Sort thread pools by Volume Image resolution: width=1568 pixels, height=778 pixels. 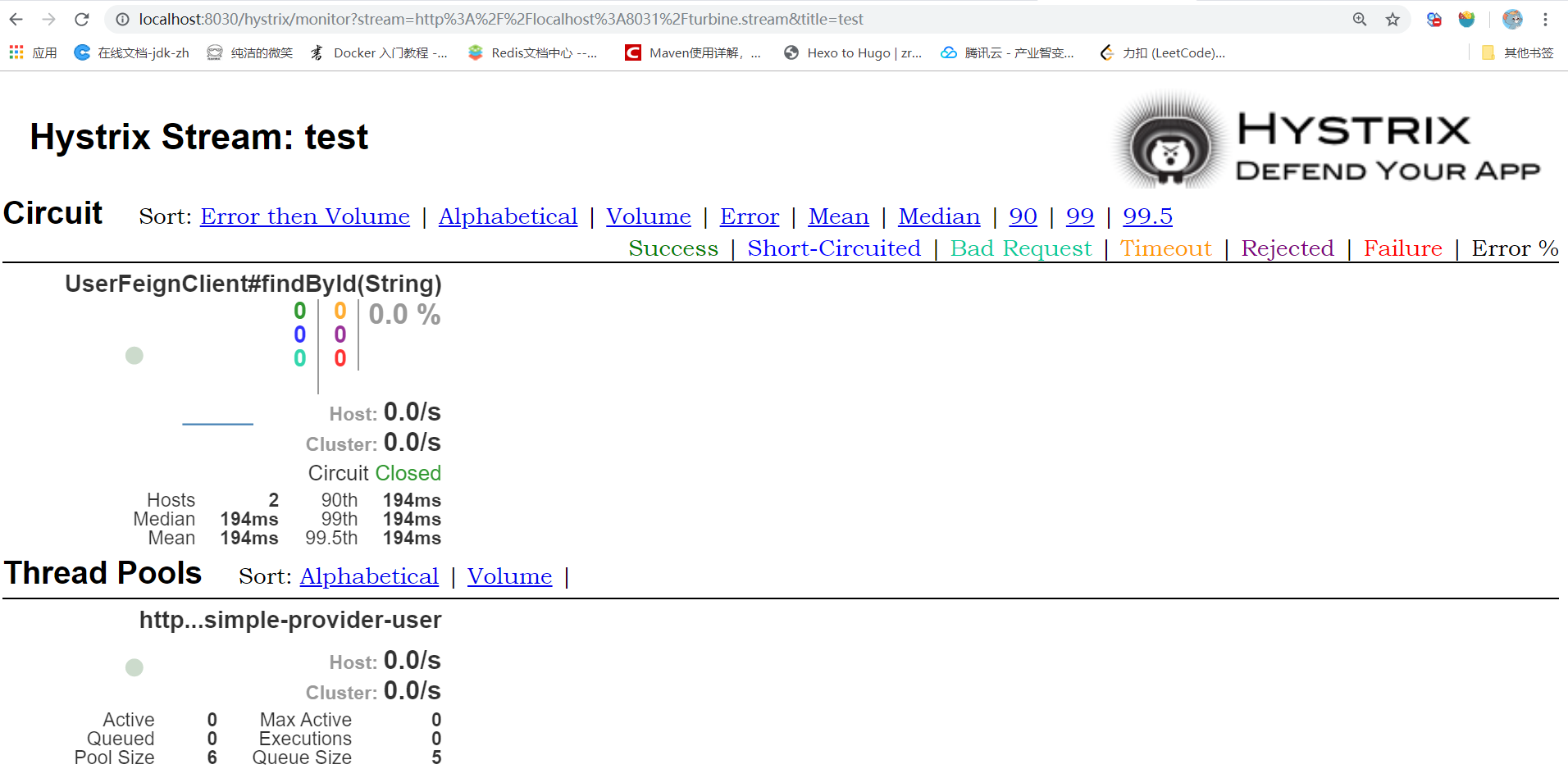click(x=509, y=576)
